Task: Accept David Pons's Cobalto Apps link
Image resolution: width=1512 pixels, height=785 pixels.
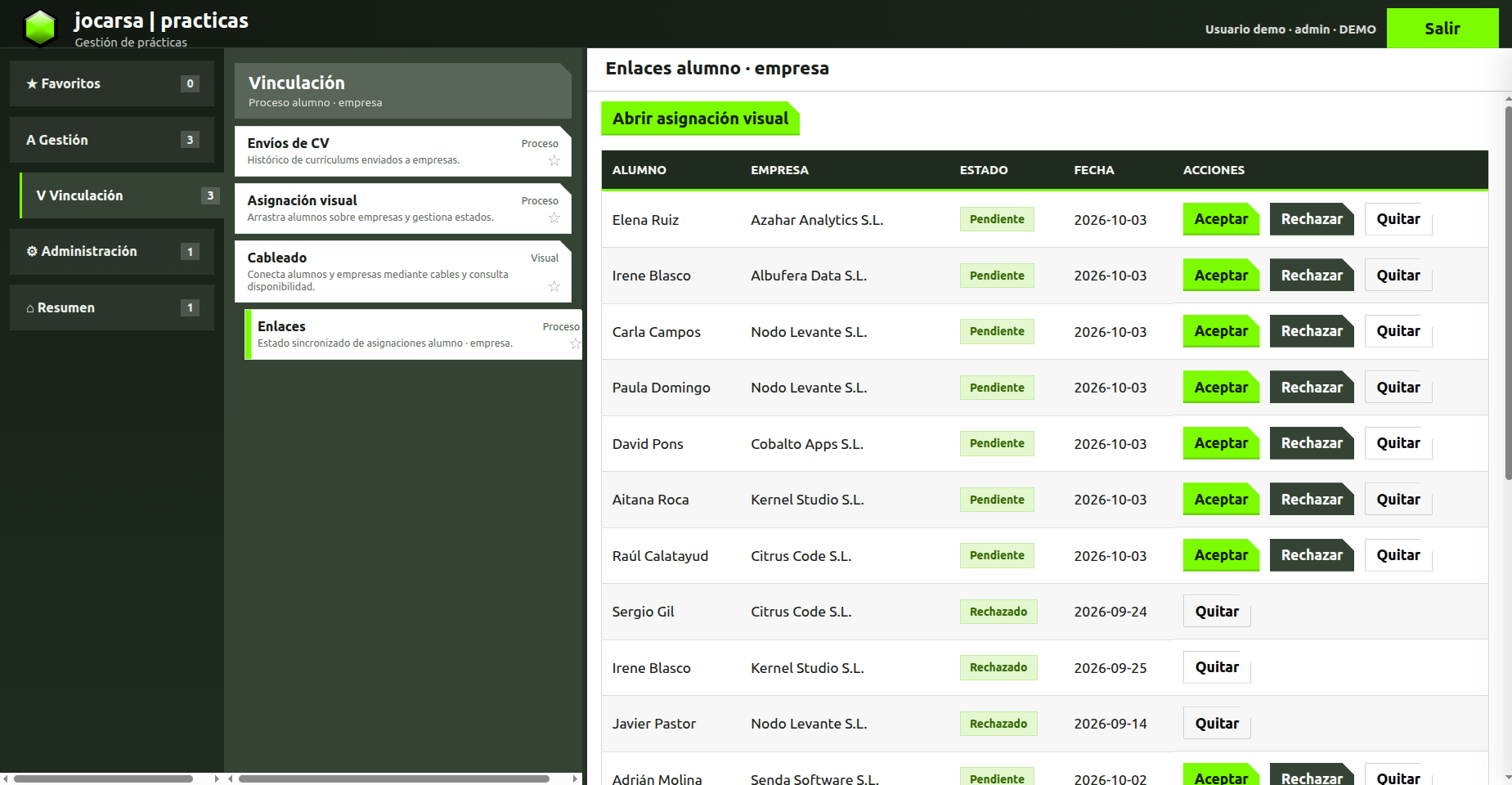Action: click(x=1222, y=443)
